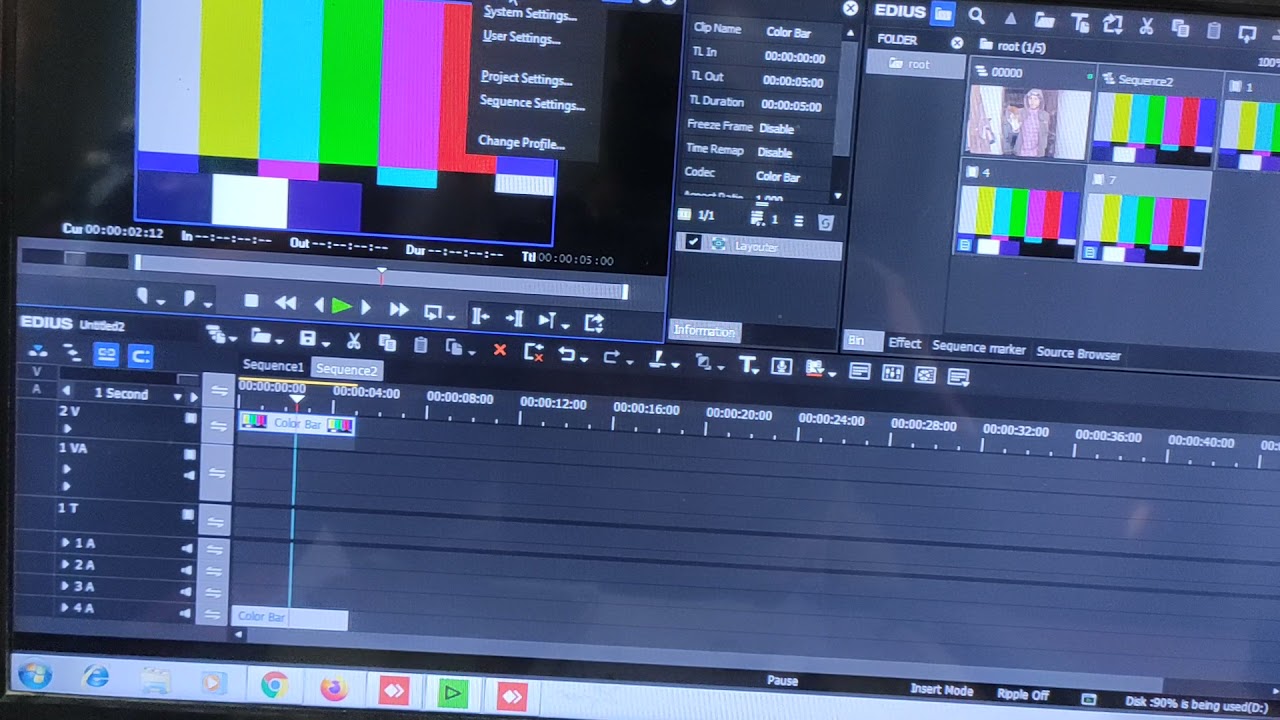This screenshot has width=1280, height=720.
Task: Click the Export icon in the player
Action: pos(594,322)
